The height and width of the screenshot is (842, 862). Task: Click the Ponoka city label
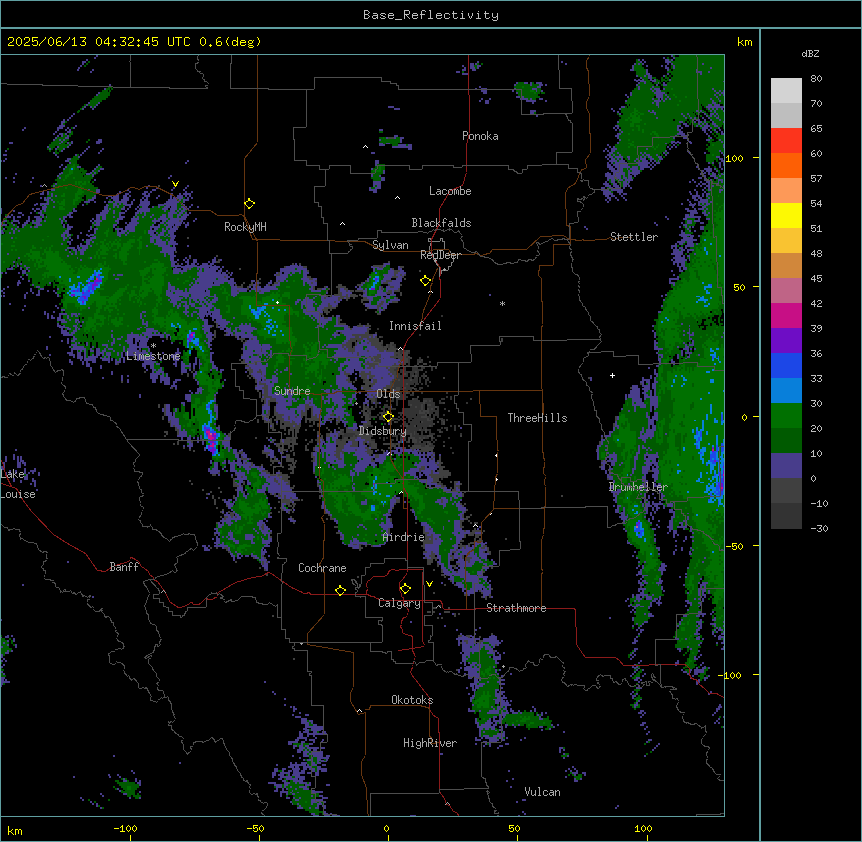click(x=480, y=136)
